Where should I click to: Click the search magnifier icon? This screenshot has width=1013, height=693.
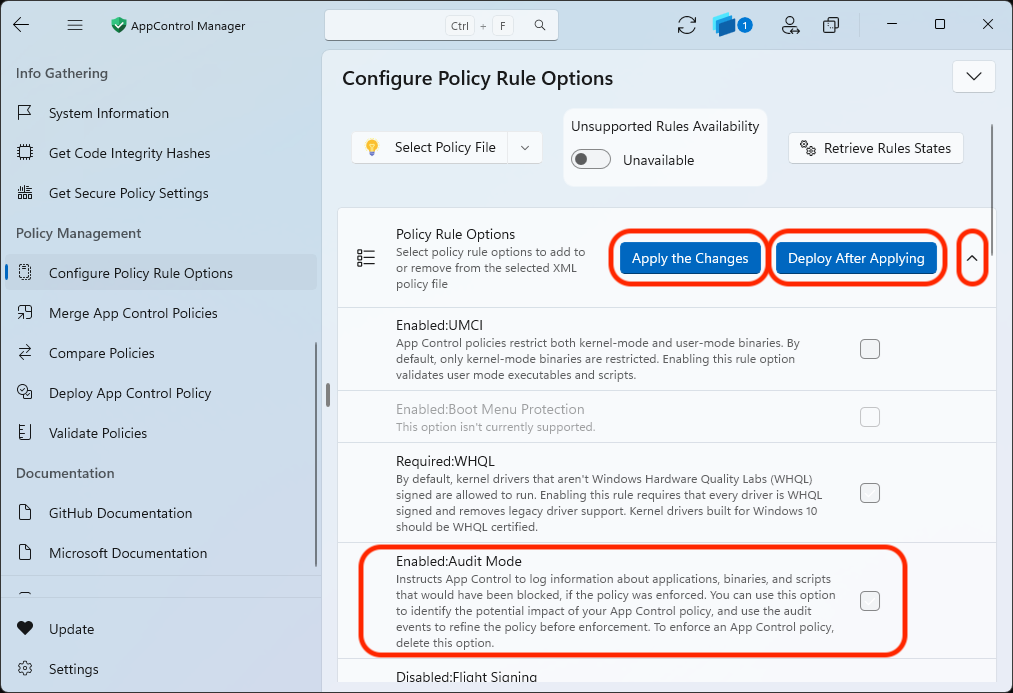[x=539, y=25]
